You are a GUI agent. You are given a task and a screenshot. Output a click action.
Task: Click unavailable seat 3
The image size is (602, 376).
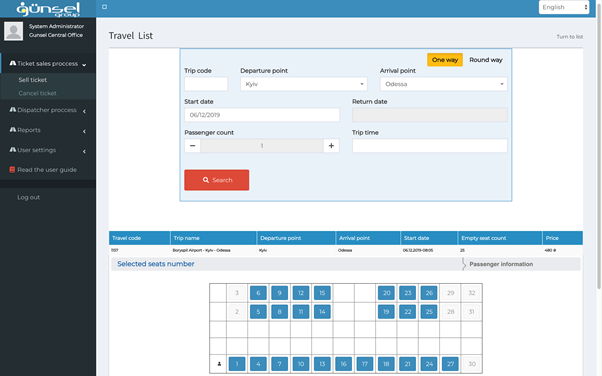click(x=237, y=293)
